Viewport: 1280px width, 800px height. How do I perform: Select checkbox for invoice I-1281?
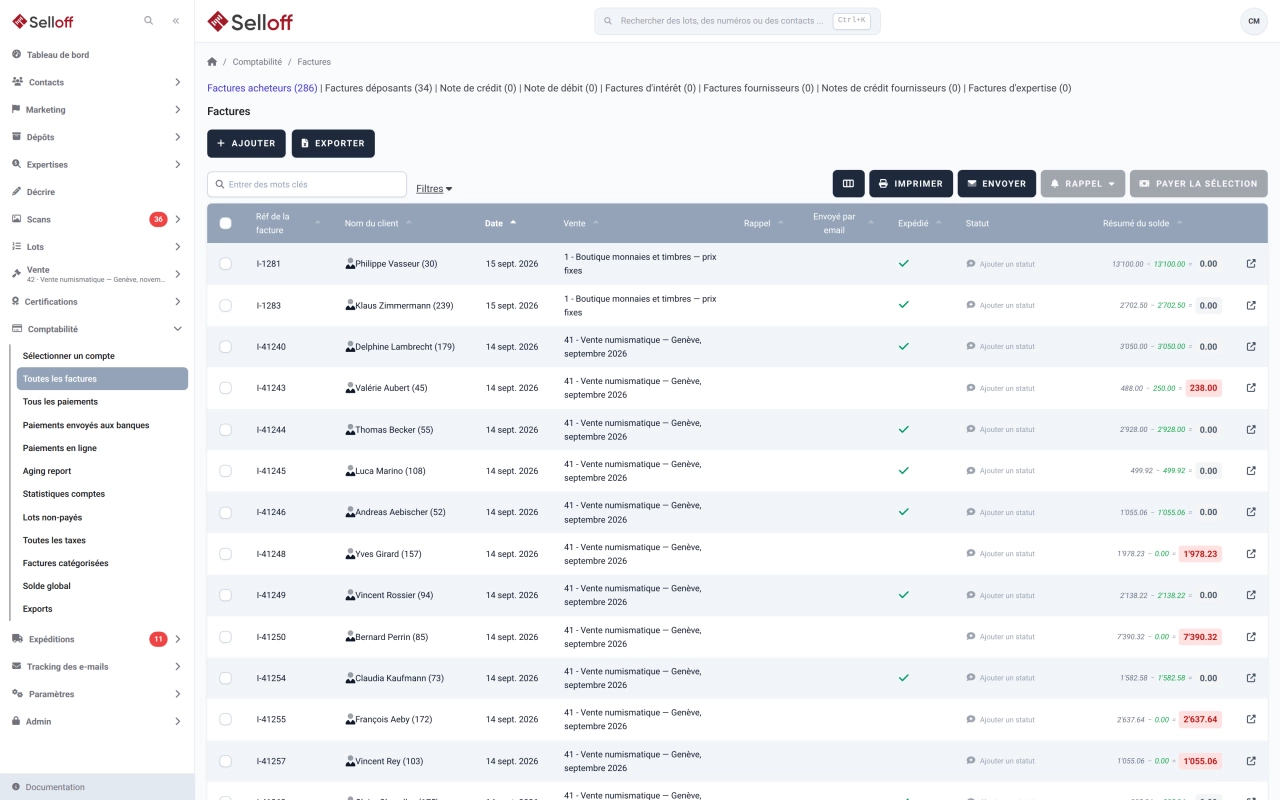(x=225, y=264)
